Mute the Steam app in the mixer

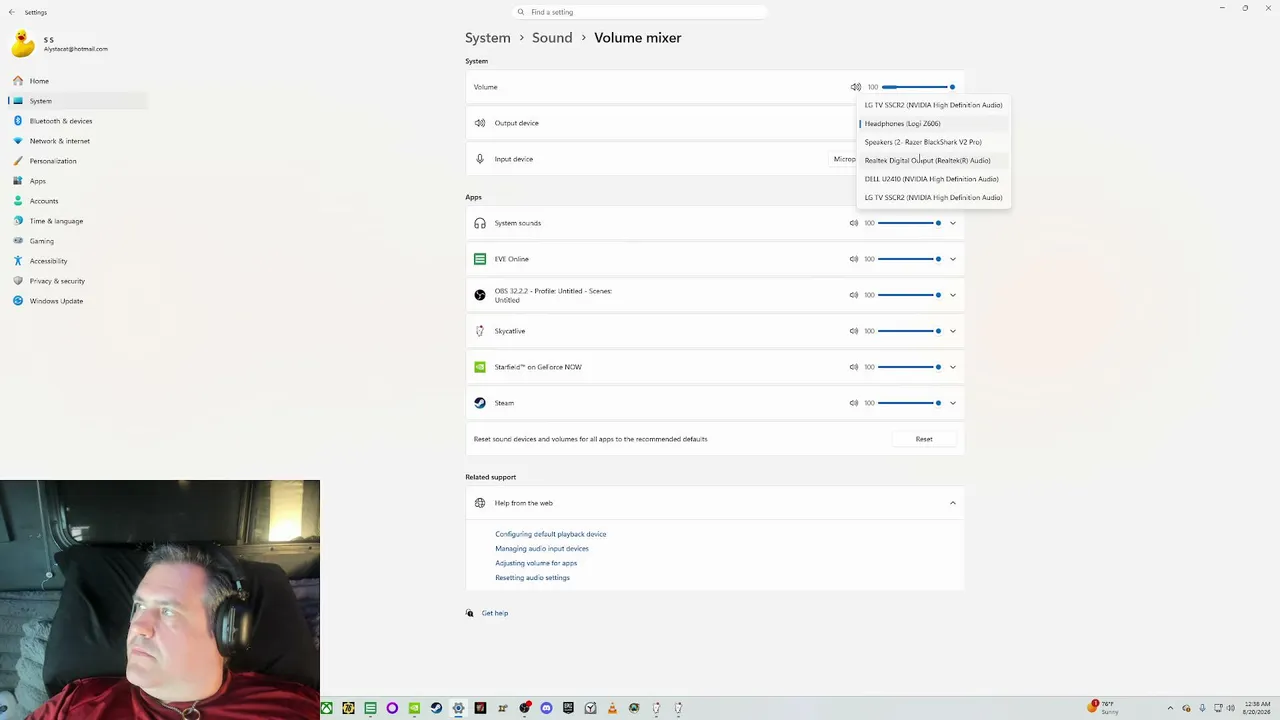(854, 403)
